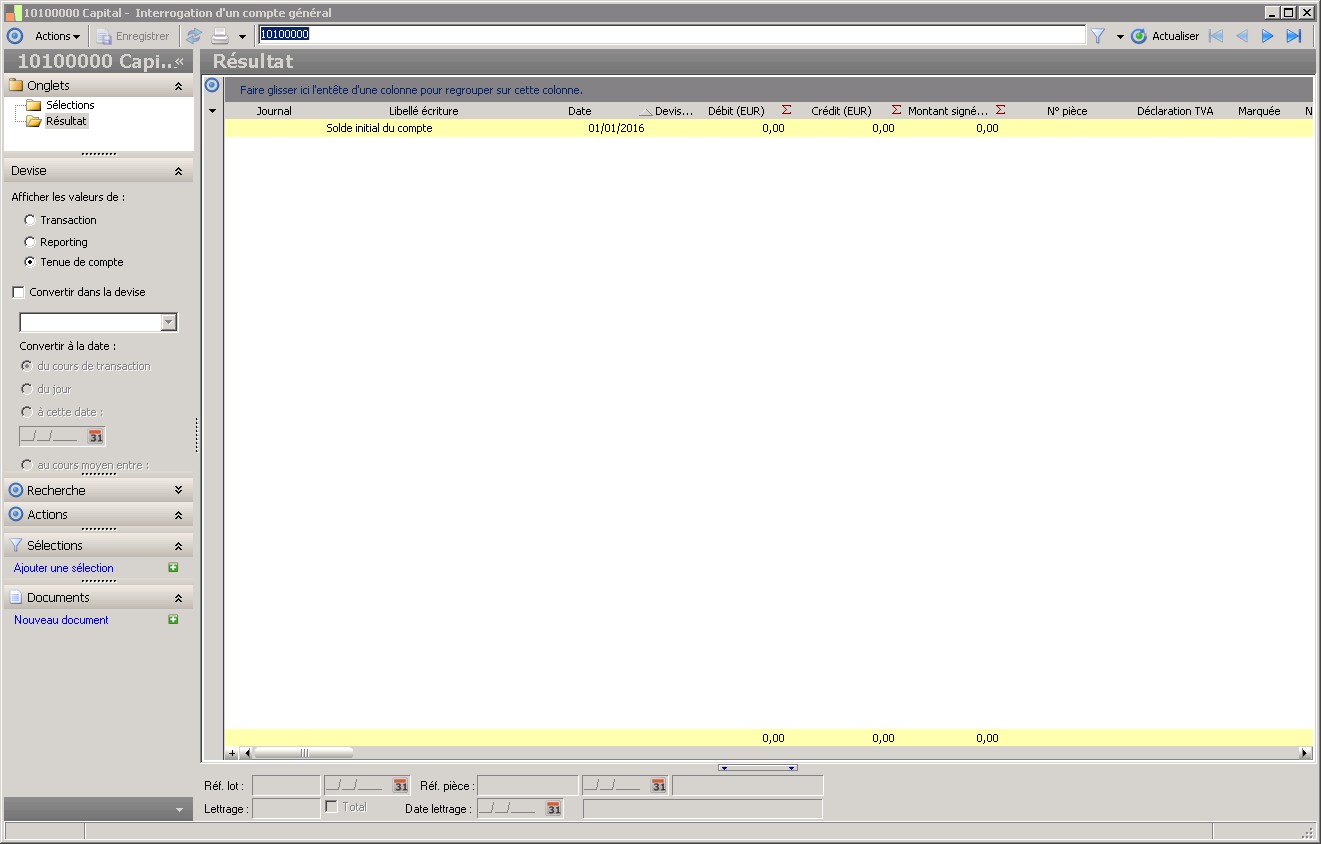Image resolution: width=1321 pixels, height=844 pixels.
Task: Click the Actualiser button
Action: tap(1165, 36)
